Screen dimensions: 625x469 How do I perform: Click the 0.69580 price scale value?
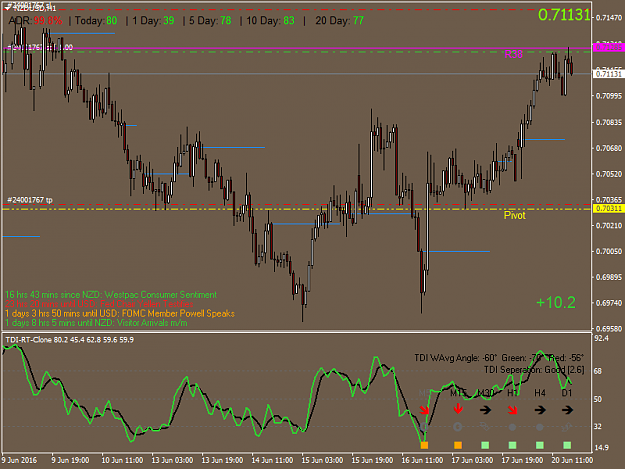click(609, 329)
